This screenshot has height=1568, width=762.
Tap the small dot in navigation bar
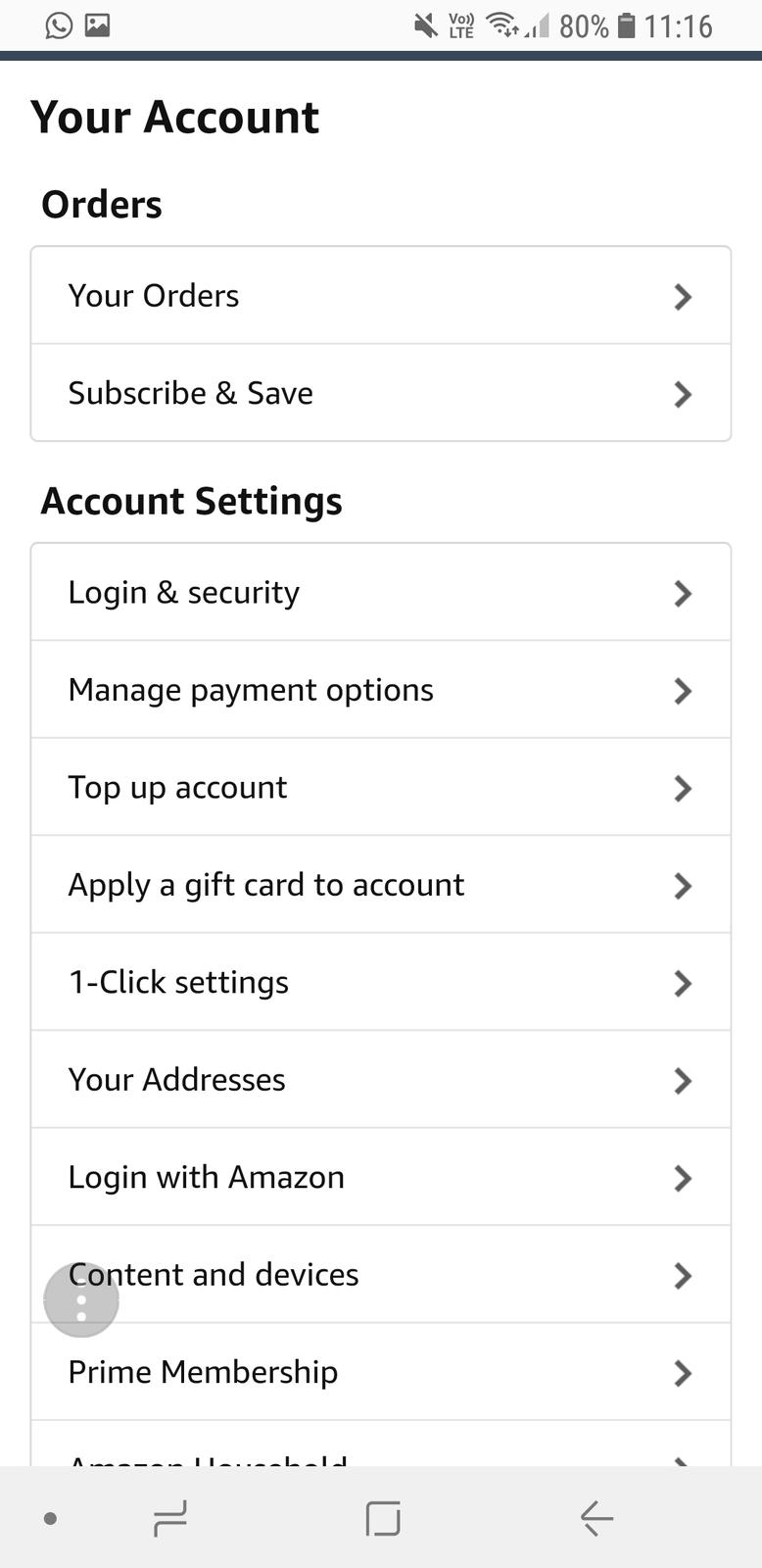51,1519
